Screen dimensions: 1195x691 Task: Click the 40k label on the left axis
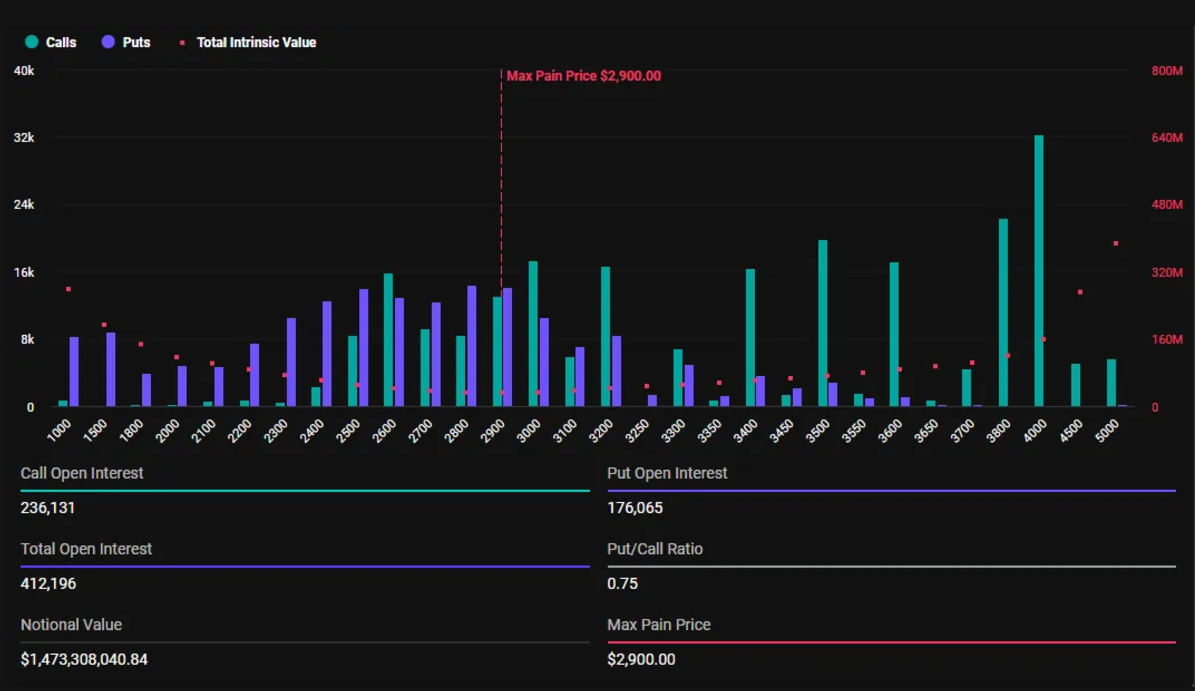pos(24,71)
